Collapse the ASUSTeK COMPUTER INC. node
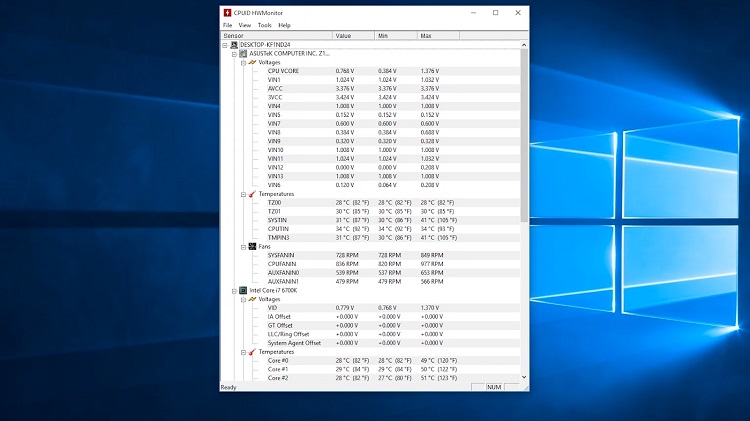This screenshot has height=421, width=750. 234,54
